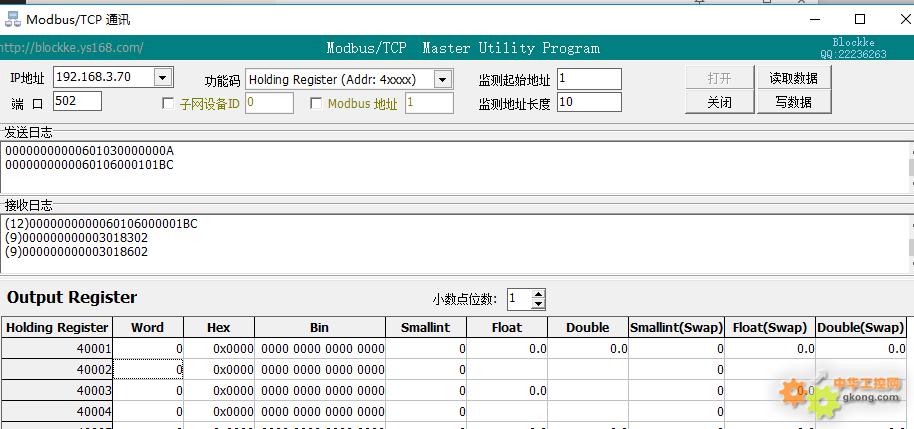Enable the 子网设备ID checkbox

pyautogui.click(x=168, y=104)
